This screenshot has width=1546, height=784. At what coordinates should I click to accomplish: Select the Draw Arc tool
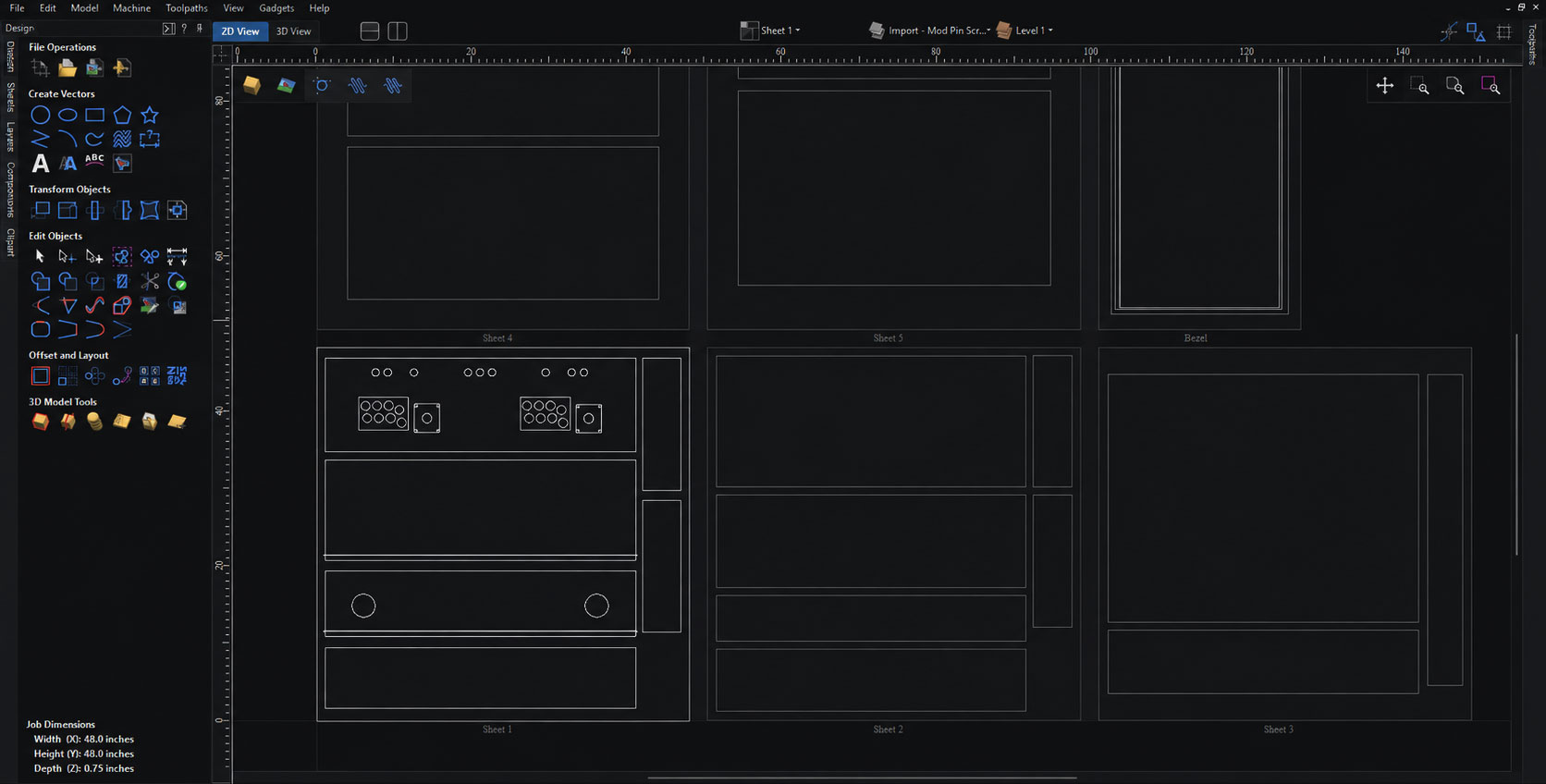[67, 140]
